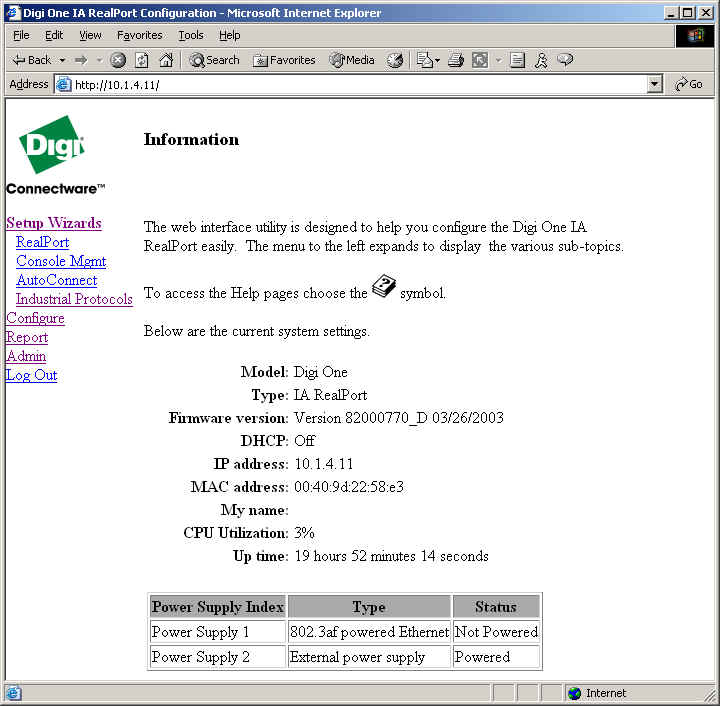Image resolution: width=720 pixels, height=706 pixels.
Task: Click the Print icon in toolbar
Action: (x=456, y=60)
